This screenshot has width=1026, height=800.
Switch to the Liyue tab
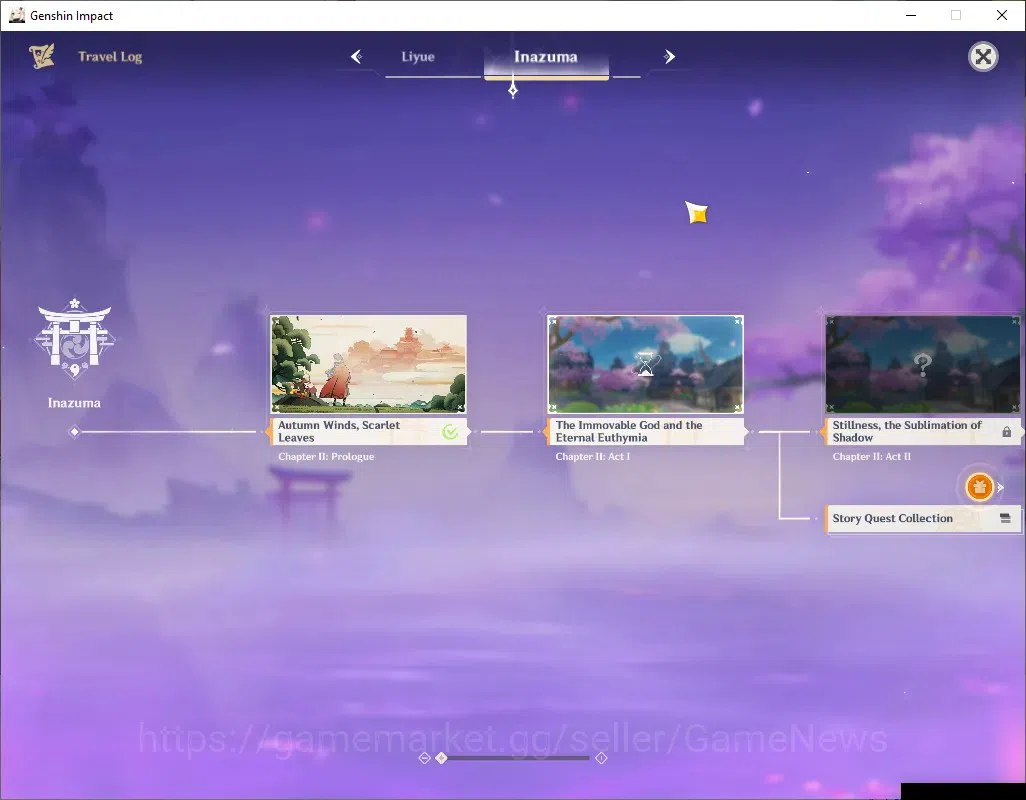(417, 57)
